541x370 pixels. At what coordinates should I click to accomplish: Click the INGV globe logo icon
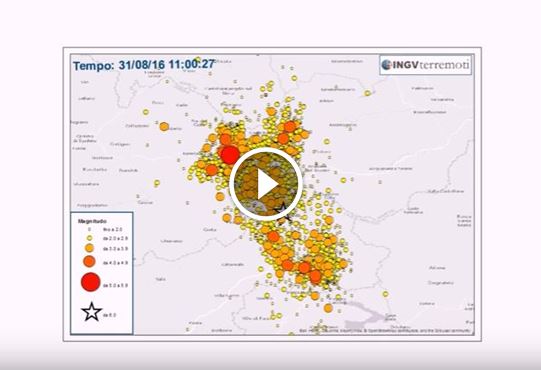pos(387,65)
